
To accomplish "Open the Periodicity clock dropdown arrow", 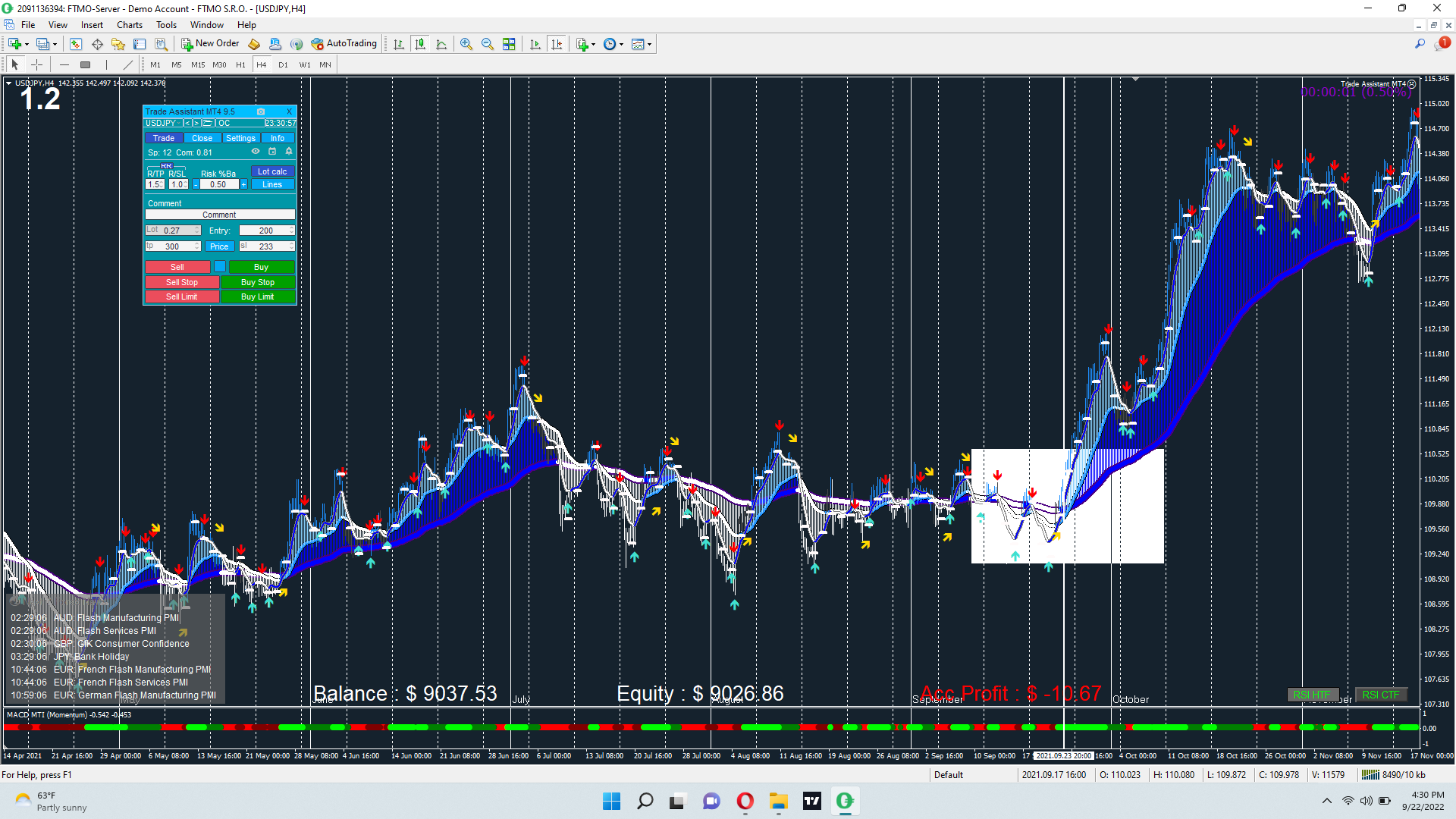I will pyautogui.click(x=622, y=44).
